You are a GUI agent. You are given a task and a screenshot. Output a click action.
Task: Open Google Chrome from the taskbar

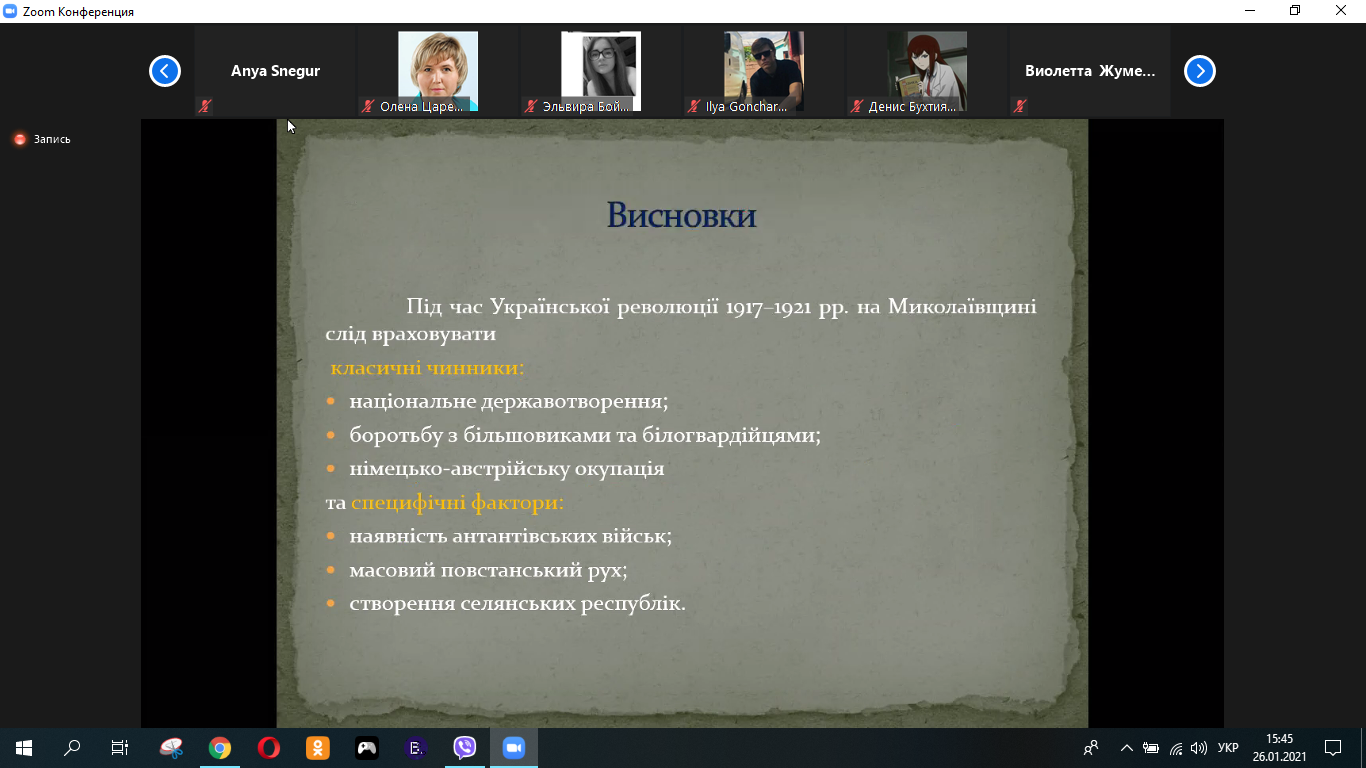point(220,748)
